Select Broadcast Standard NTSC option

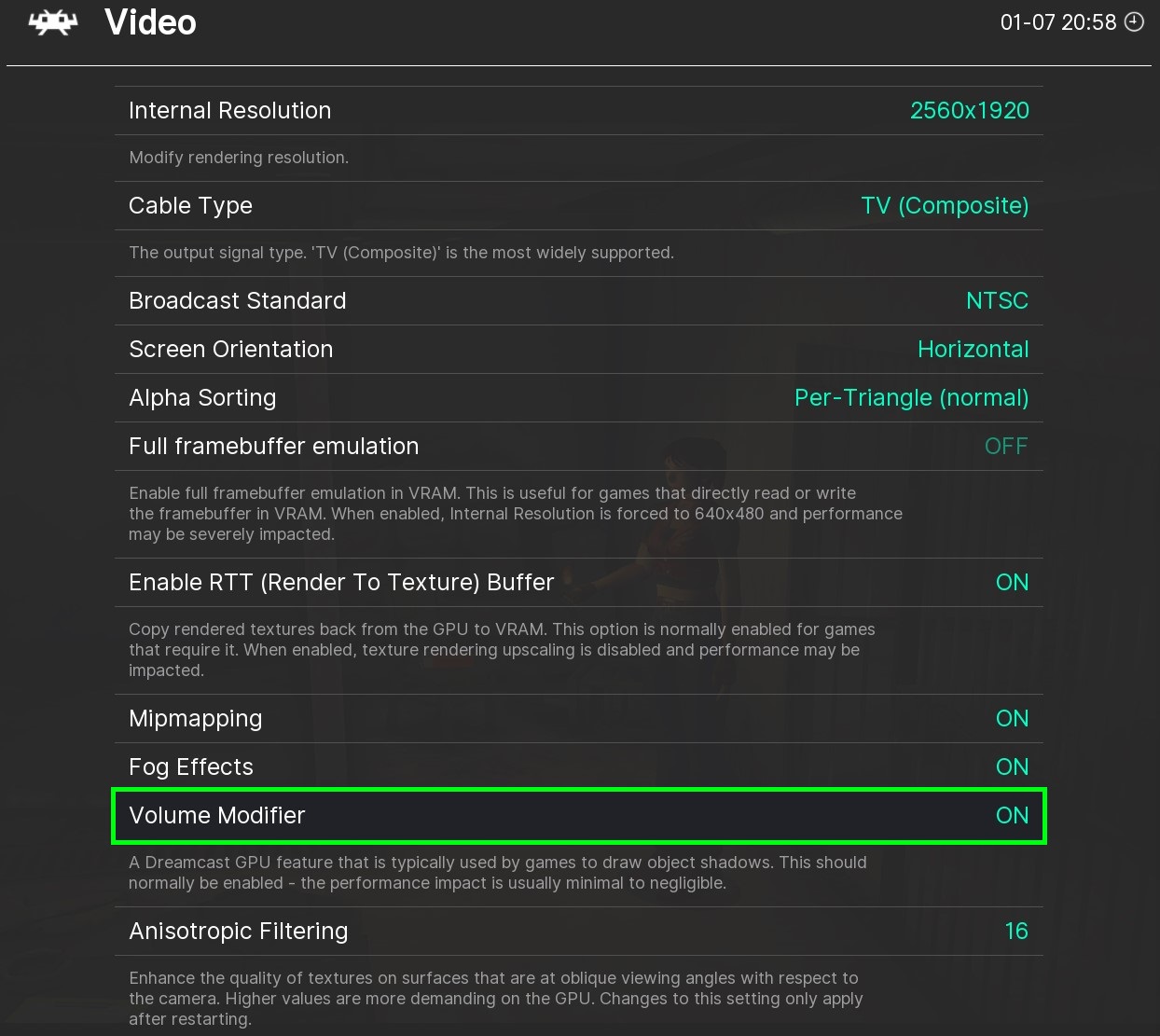997,301
